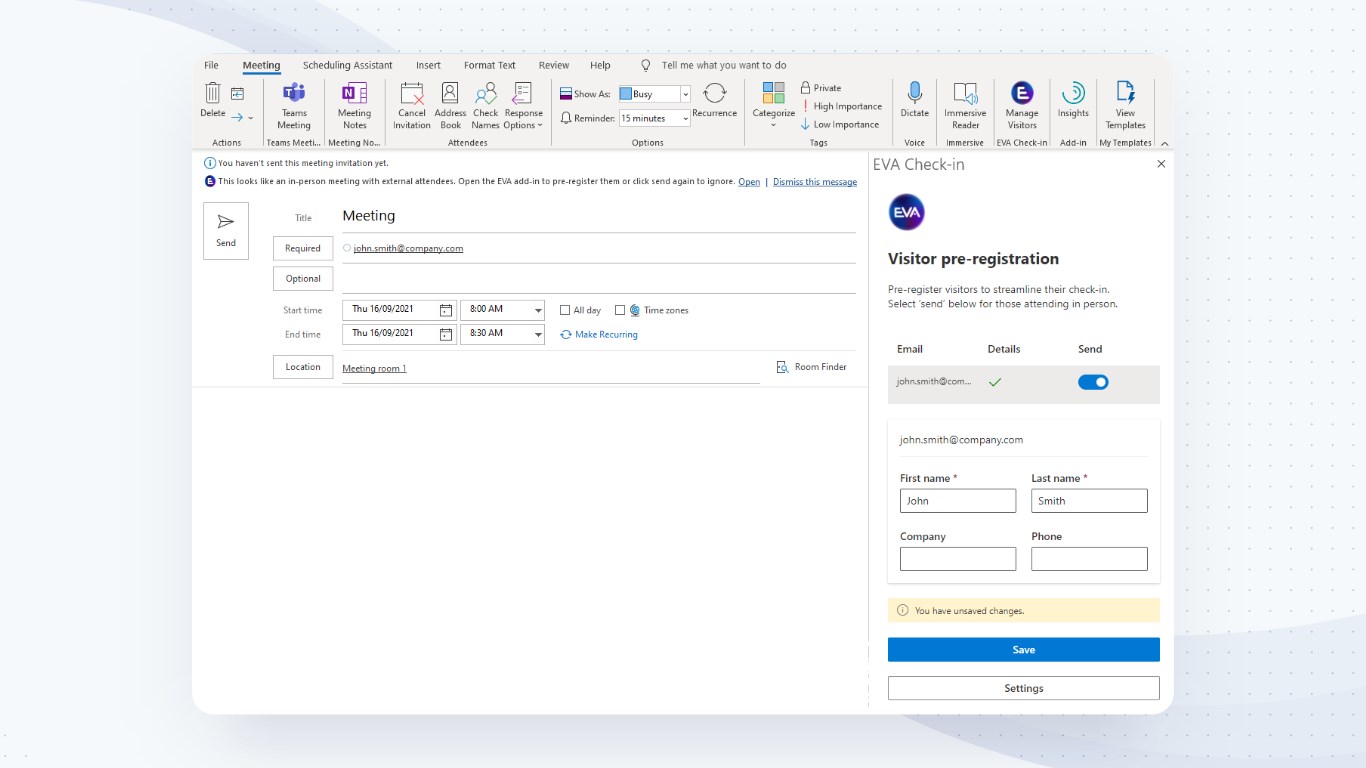
Task: Open the Review tab
Action: 554,65
